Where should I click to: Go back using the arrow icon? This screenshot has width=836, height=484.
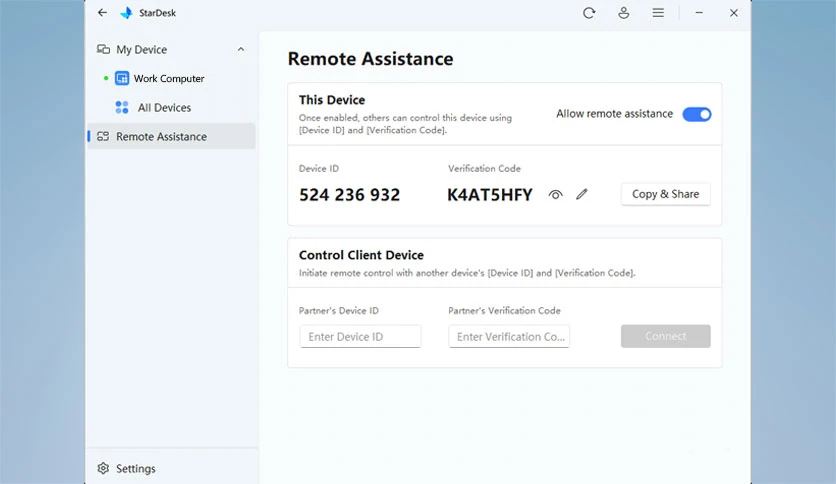tap(102, 13)
